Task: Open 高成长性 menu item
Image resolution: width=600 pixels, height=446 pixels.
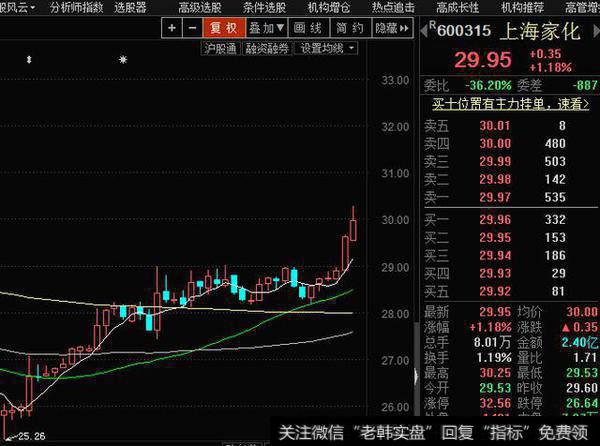Action: [x=458, y=7]
